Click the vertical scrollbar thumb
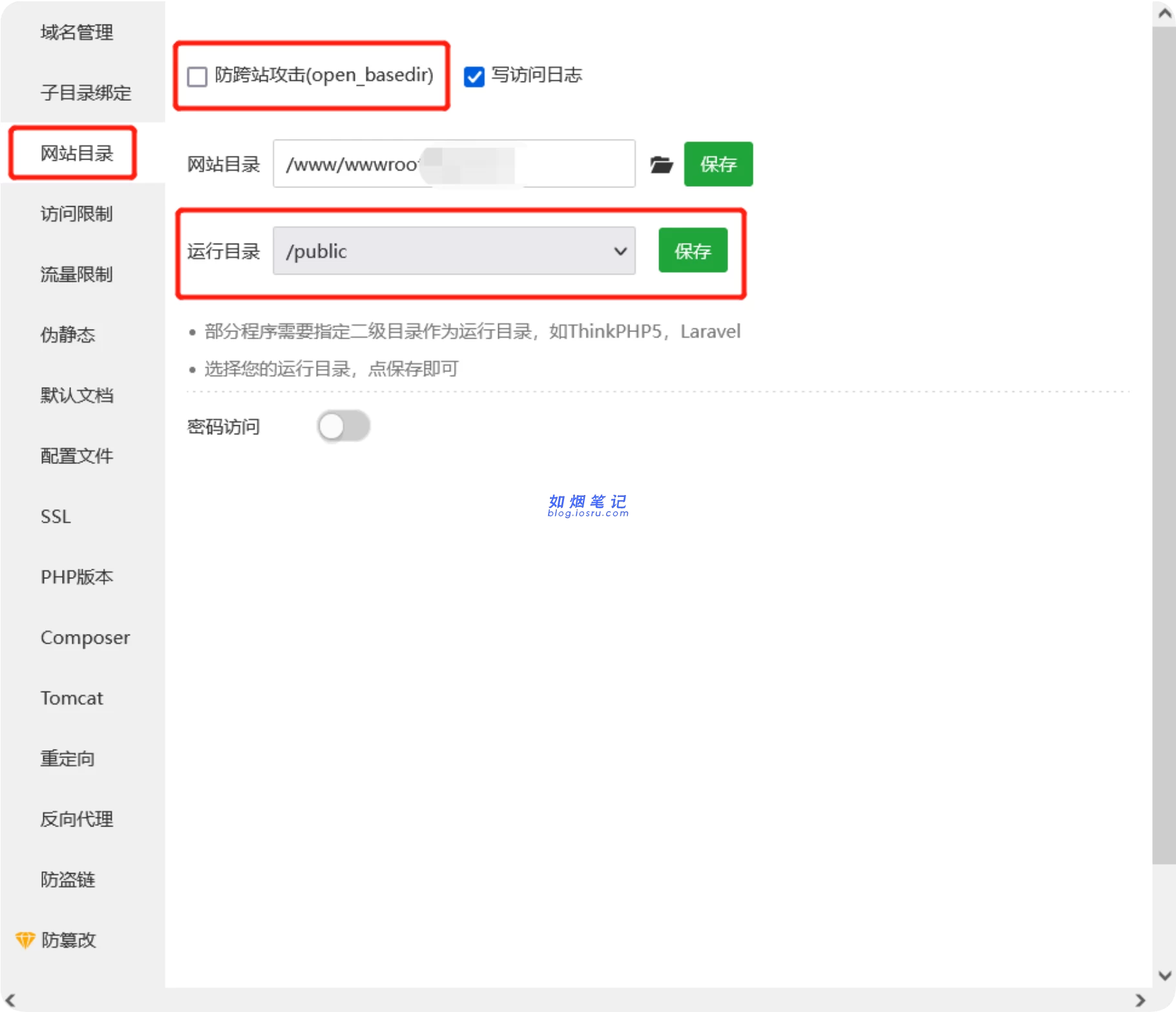 [x=1164, y=445]
